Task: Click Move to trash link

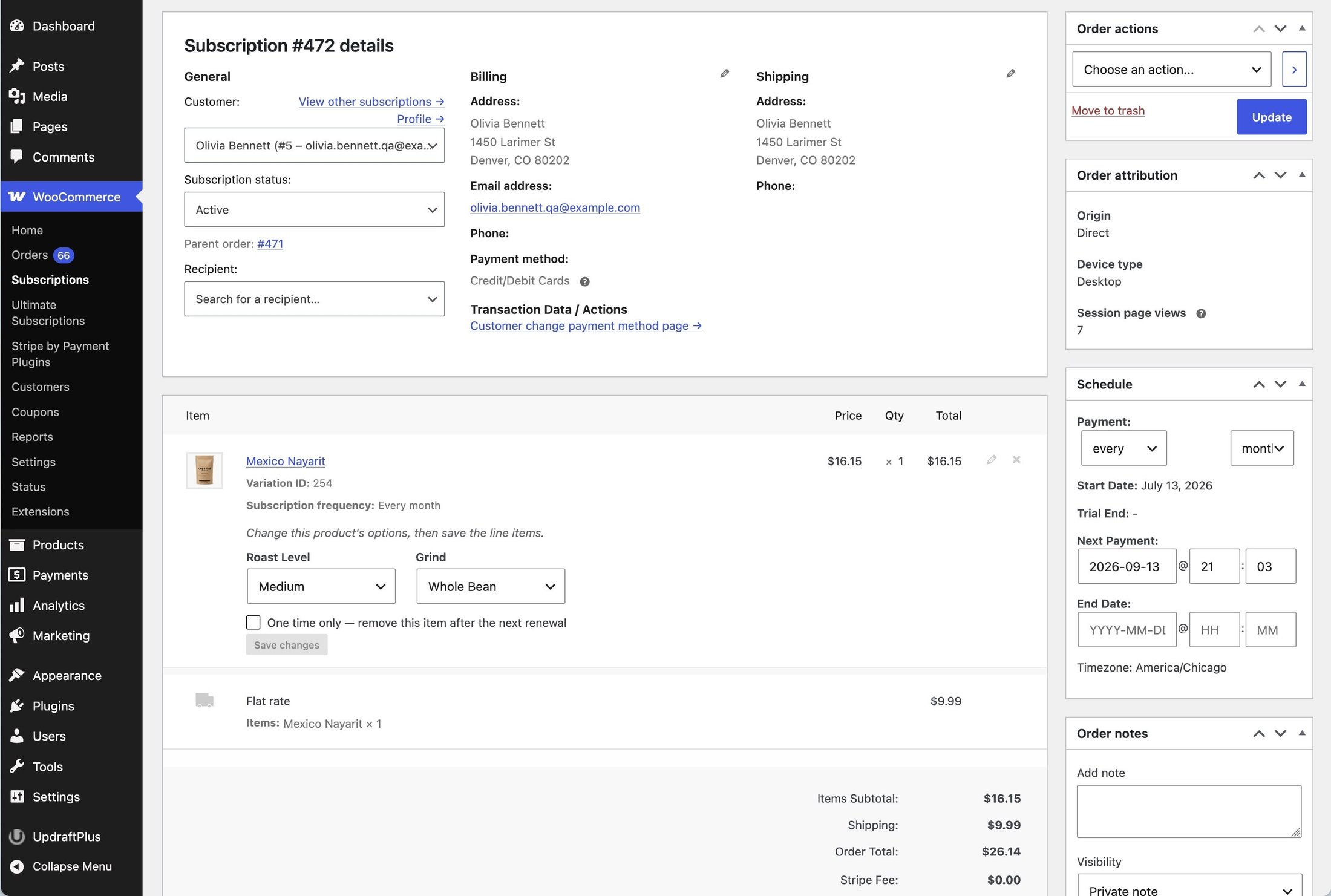Action: click(x=1108, y=111)
